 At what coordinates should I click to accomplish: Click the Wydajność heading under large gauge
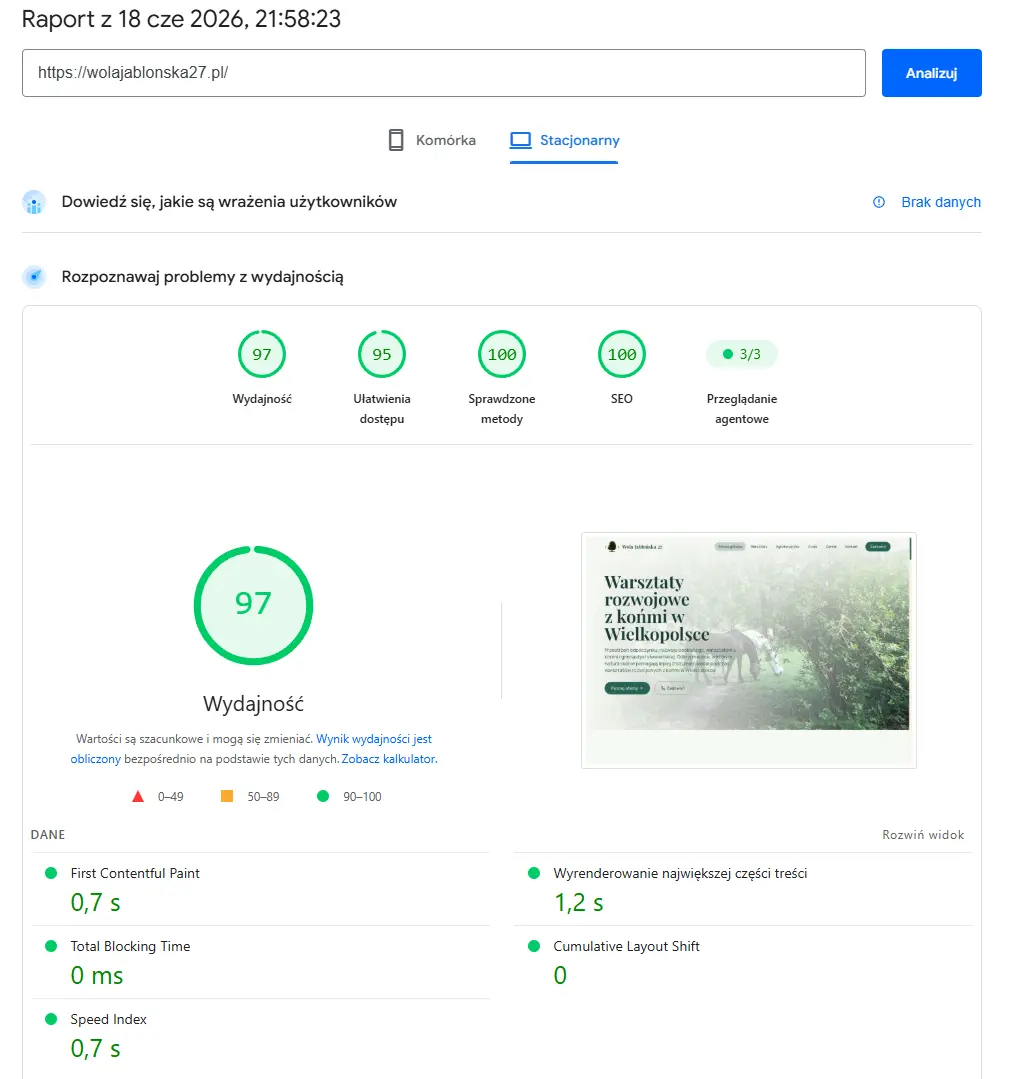click(253, 704)
